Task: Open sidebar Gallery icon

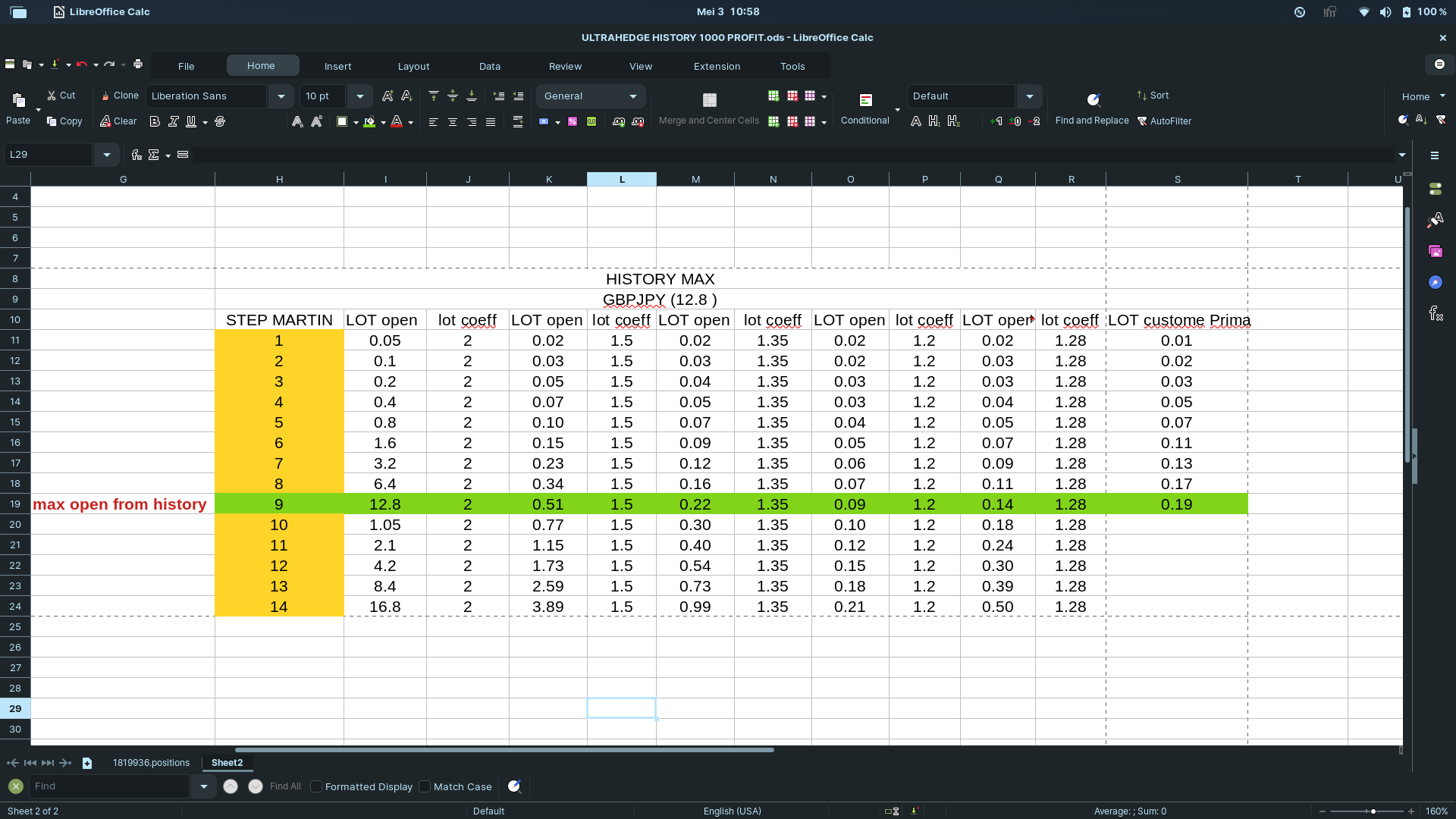Action: click(1436, 251)
